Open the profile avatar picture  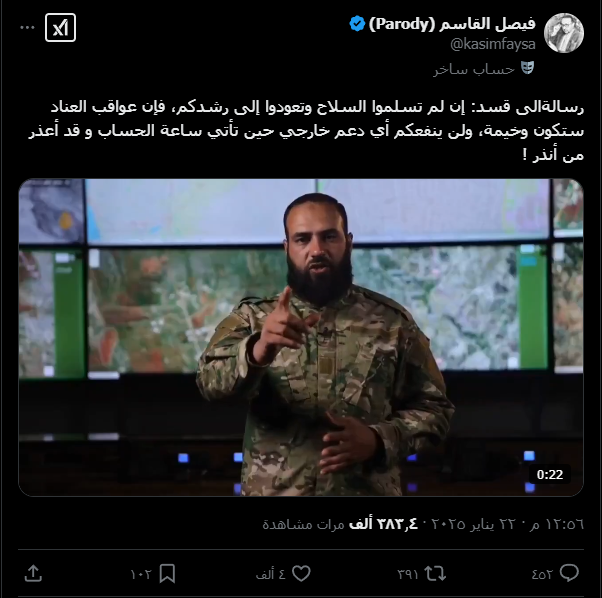coord(564,33)
